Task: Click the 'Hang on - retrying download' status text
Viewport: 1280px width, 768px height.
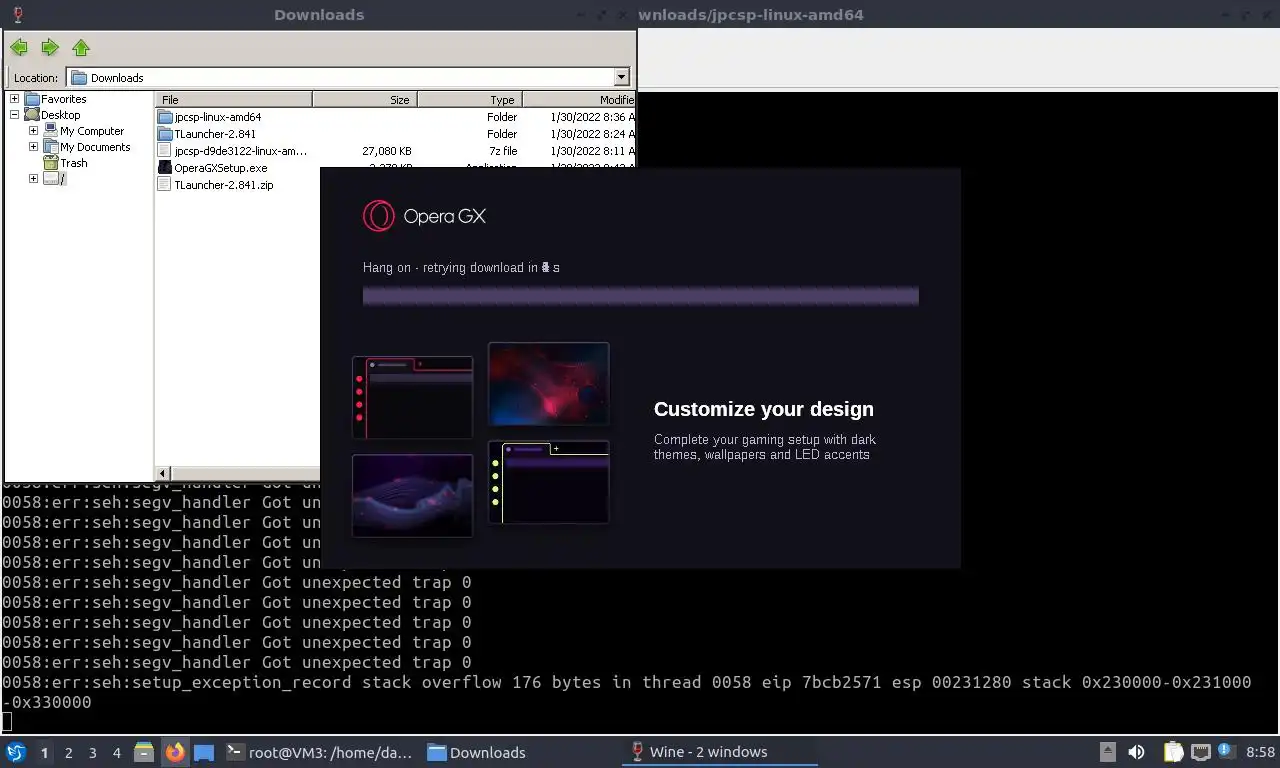Action: [x=461, y=268]
